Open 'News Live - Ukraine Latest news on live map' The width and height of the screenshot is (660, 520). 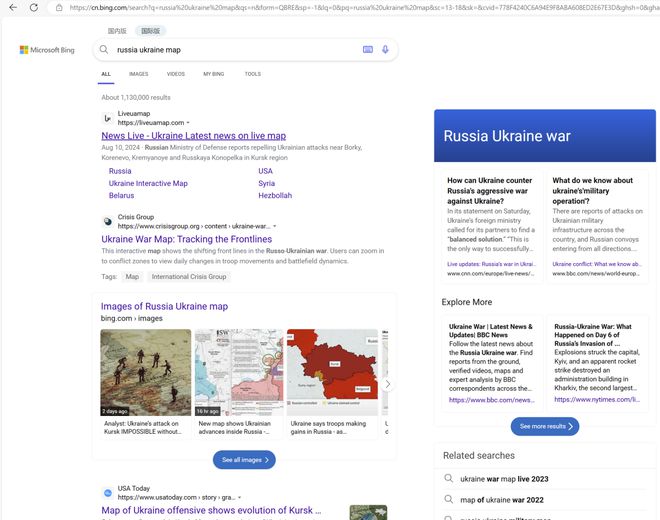pyautogui.click(x=194, y=136)
